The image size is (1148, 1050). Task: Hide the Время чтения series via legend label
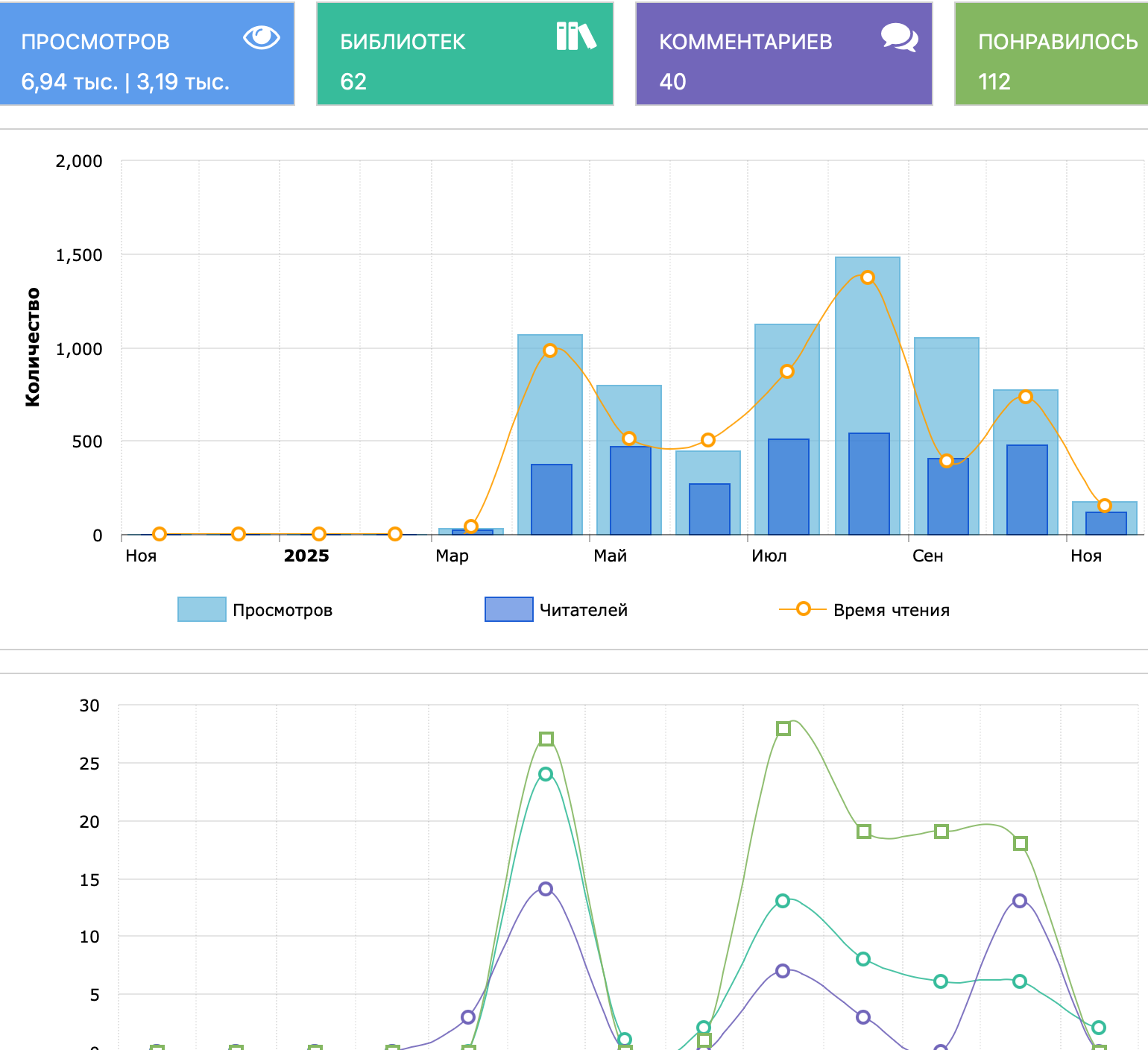tap(891, 610)
